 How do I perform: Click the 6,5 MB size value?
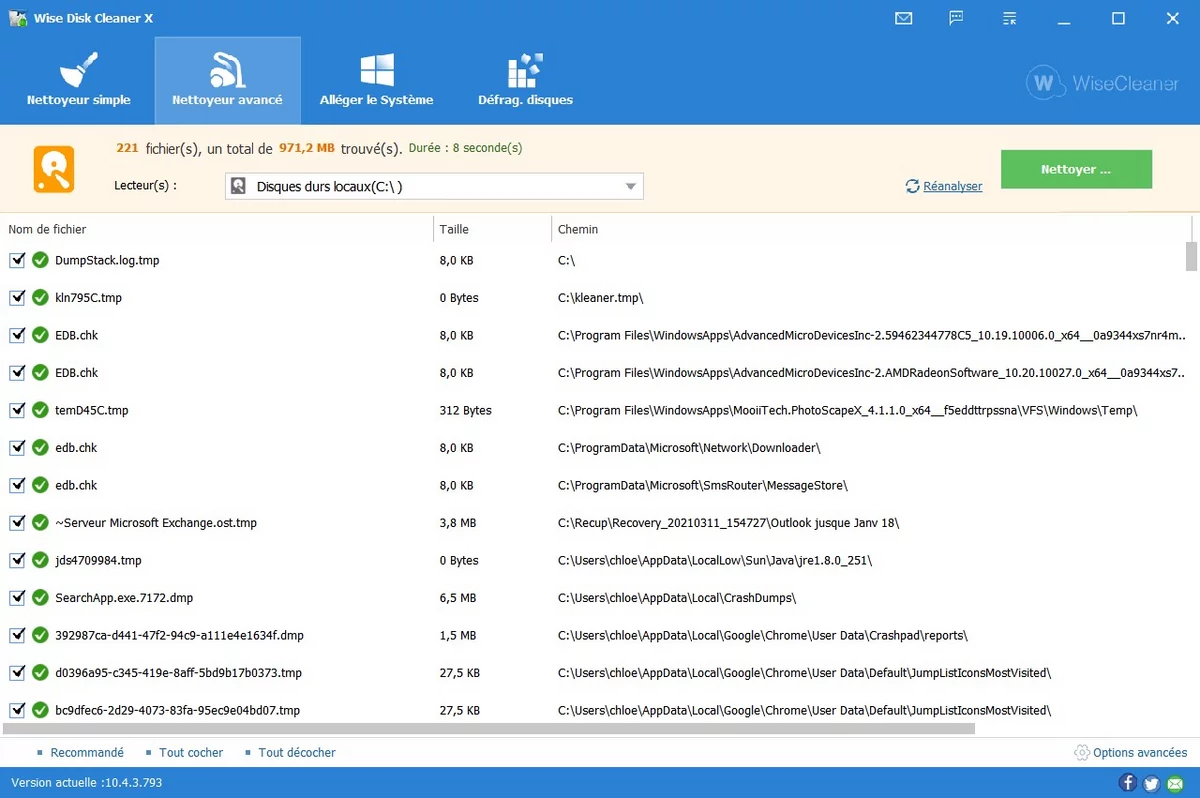[x=458, y=598]
